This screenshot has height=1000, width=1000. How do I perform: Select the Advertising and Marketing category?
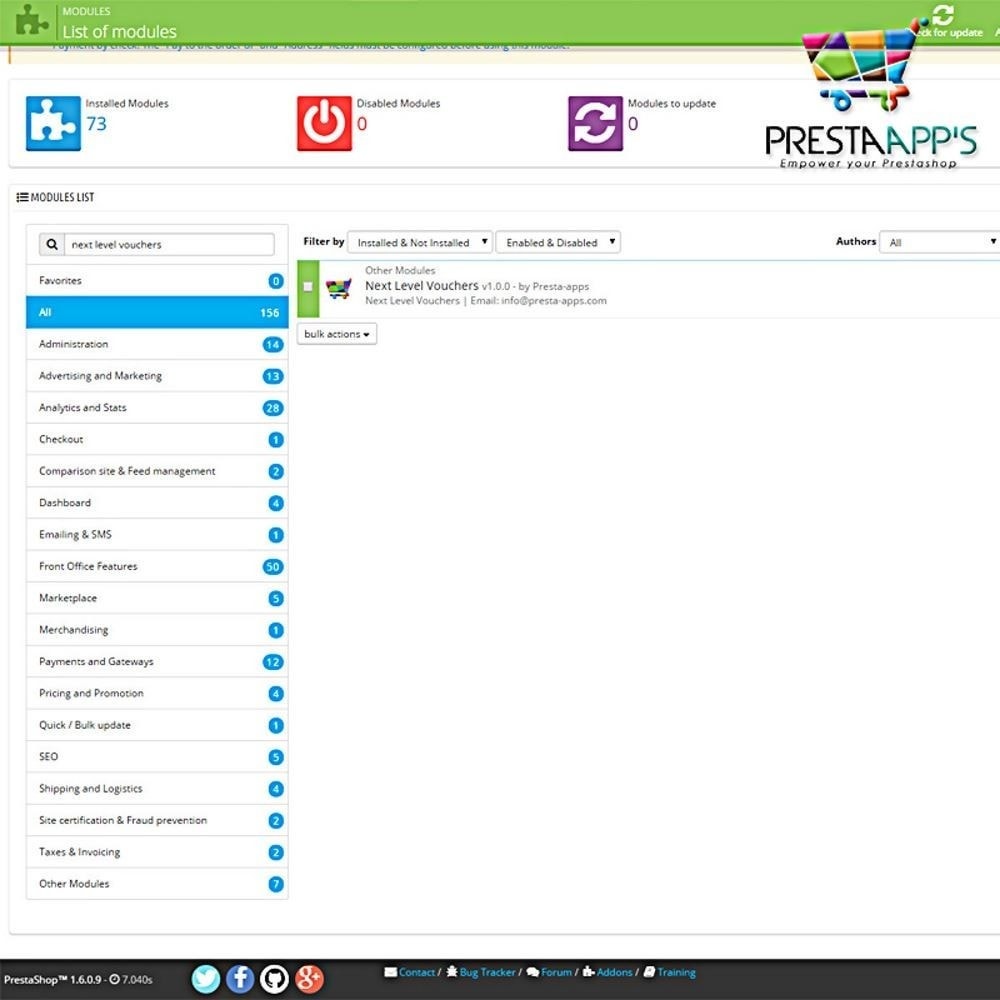pyautogui.click(x=157, y=376)
